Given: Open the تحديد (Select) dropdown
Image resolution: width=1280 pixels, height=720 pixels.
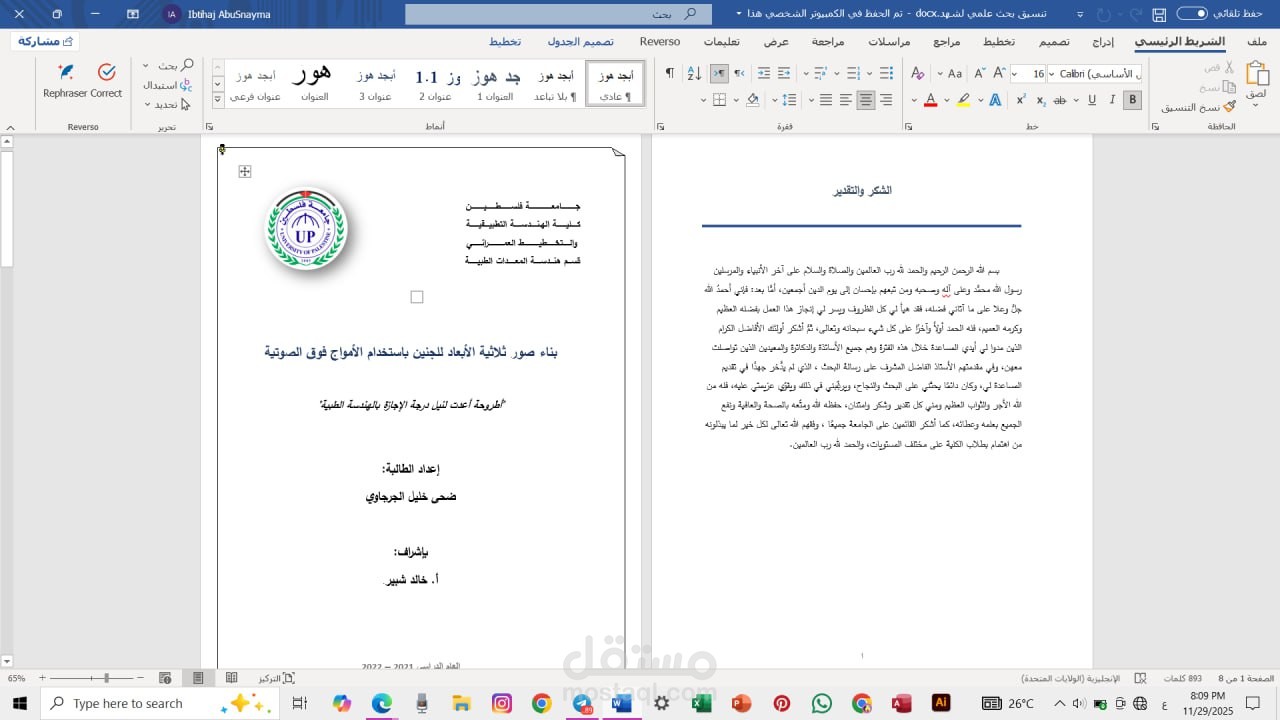Looking at the screenshot, I should coord(167,104).
